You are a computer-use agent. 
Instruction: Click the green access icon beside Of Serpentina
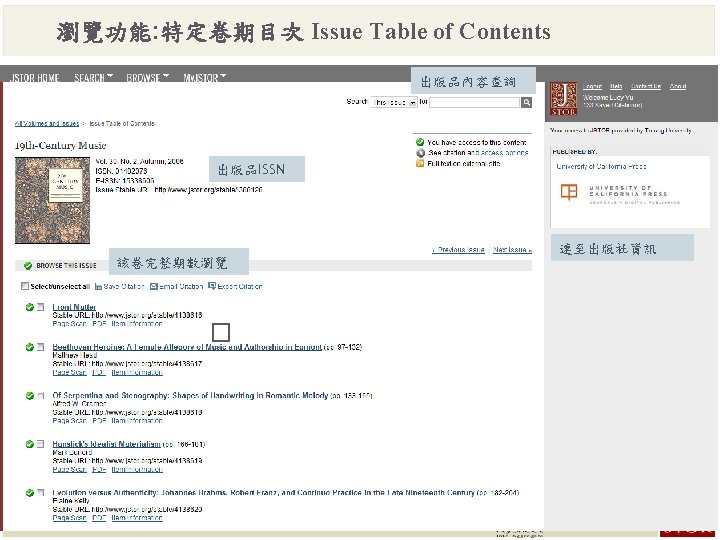[30, 396]
